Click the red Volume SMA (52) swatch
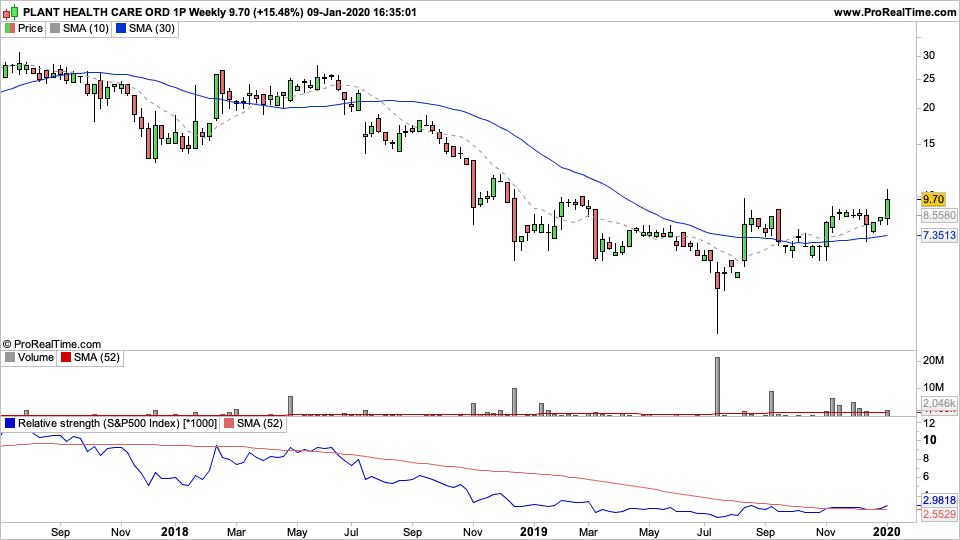960x540 pixels. pyautogui.click(x=66, y=358)
